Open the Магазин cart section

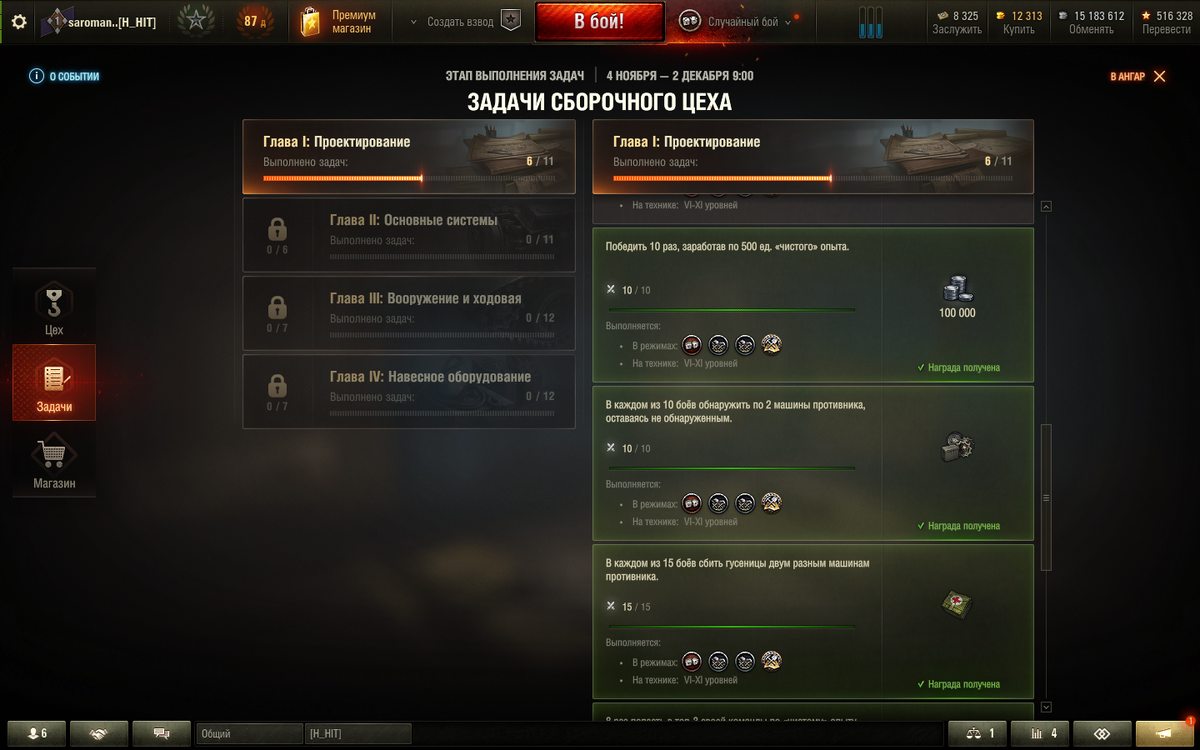click(x=54, y=461)
